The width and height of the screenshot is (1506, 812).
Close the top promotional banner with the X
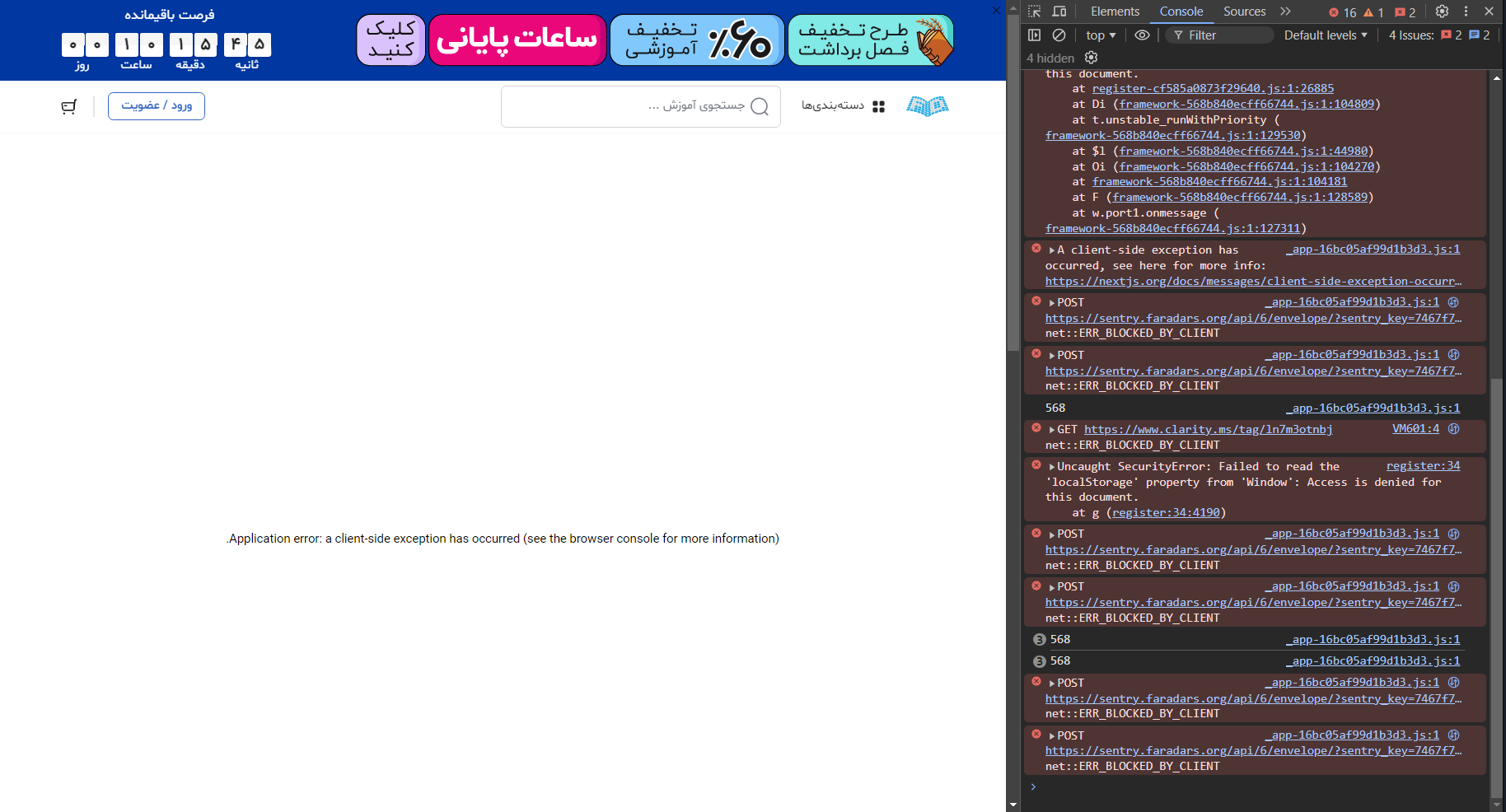[x=996, y=10]
